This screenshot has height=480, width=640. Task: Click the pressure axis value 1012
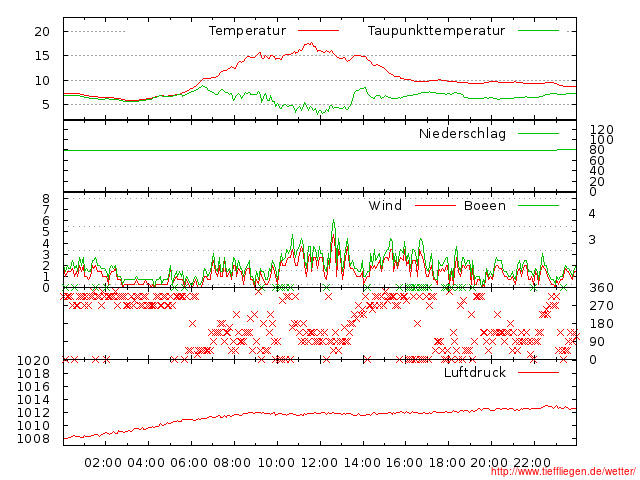tap(33, 413)
